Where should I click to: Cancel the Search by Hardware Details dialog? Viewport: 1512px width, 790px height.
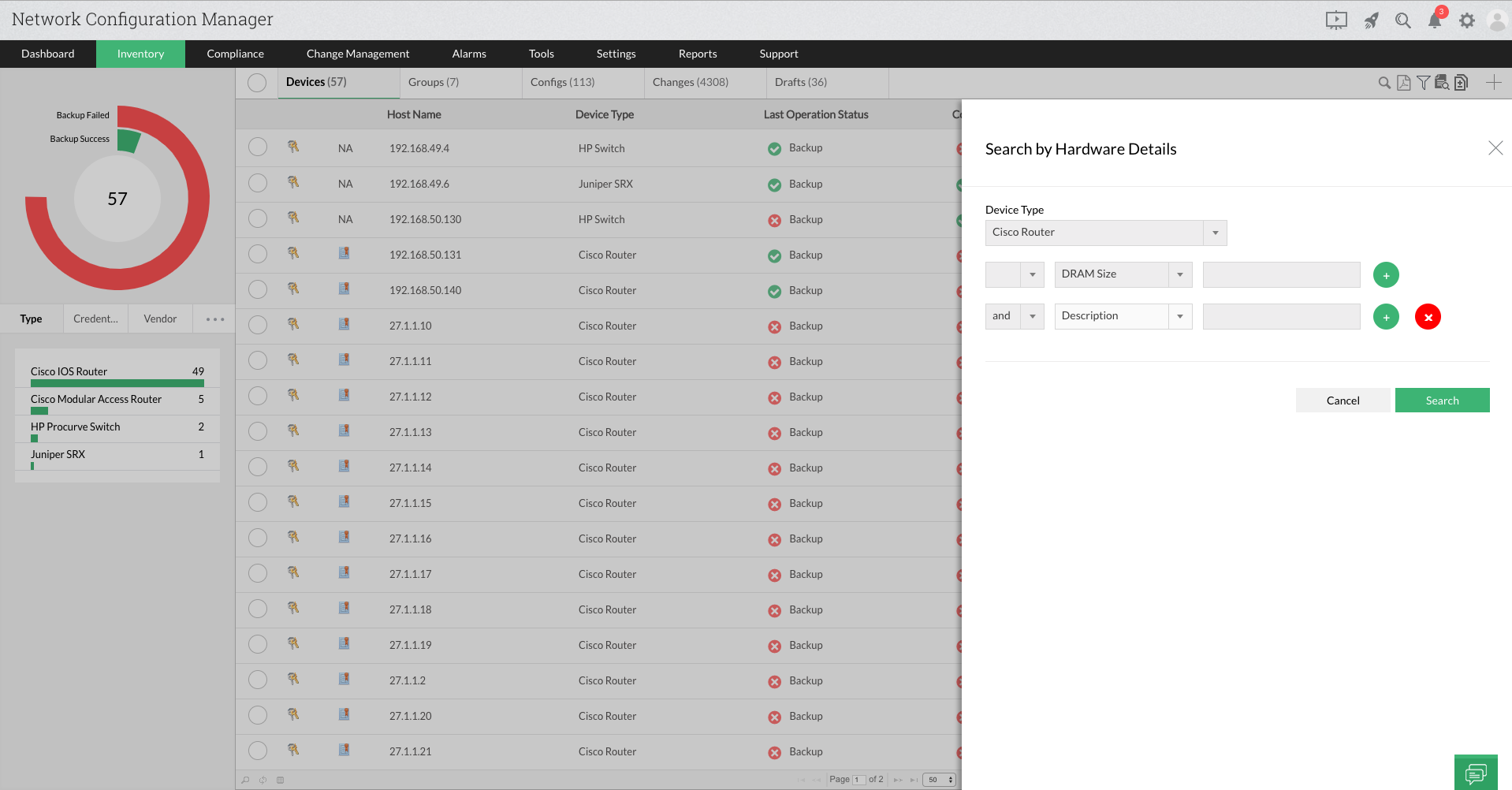pyautogui.click(x=1343, y=400)
